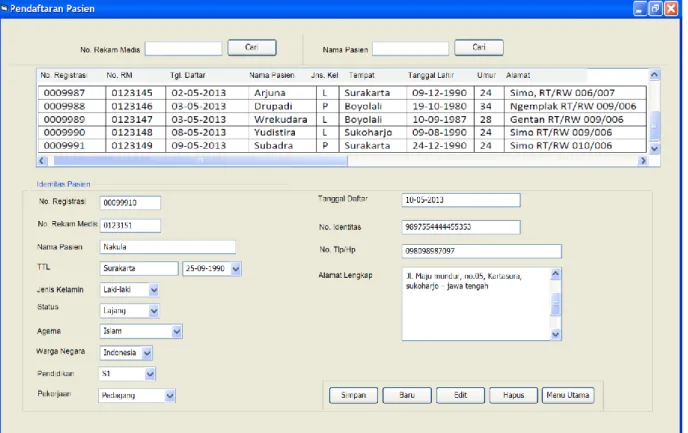Open the Status dropdown showing Lajang
The height and width of the screenshot is (433, 688).
(x=154, y=311)
